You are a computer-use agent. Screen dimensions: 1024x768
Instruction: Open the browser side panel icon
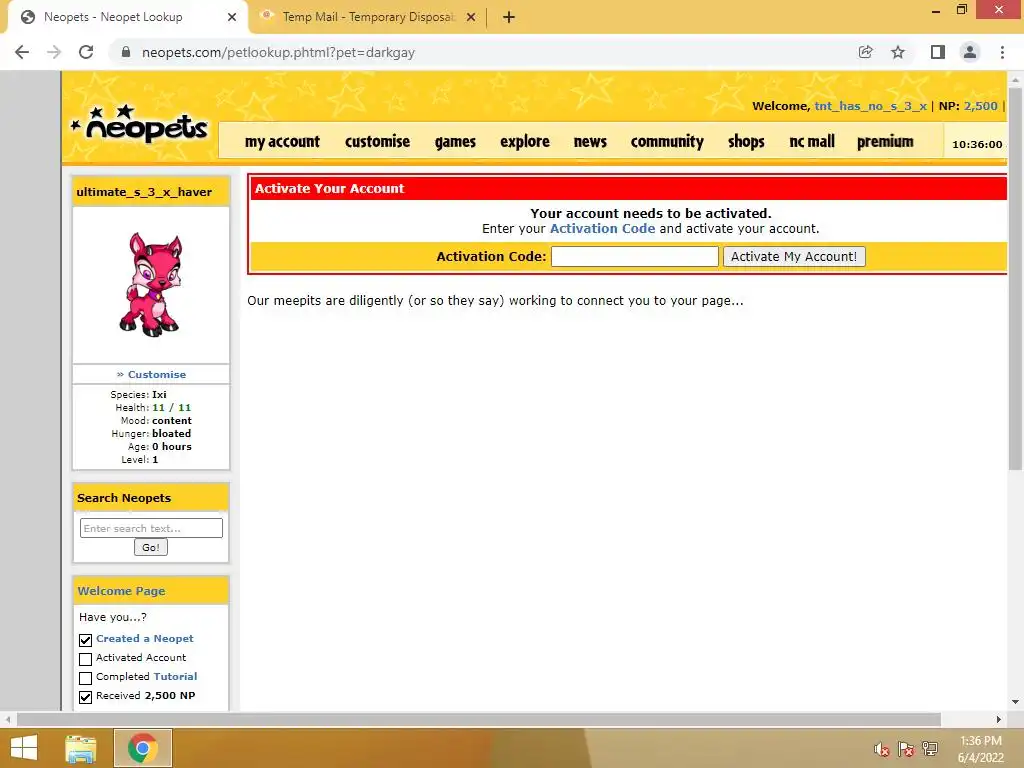click(938, 52)
